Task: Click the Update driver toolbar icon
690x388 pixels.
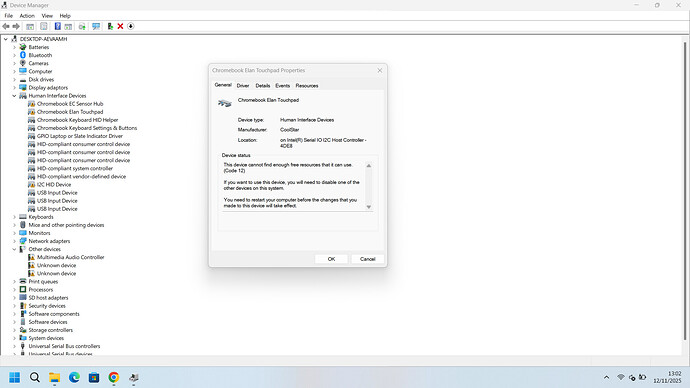Action: [x=82, y=26]
